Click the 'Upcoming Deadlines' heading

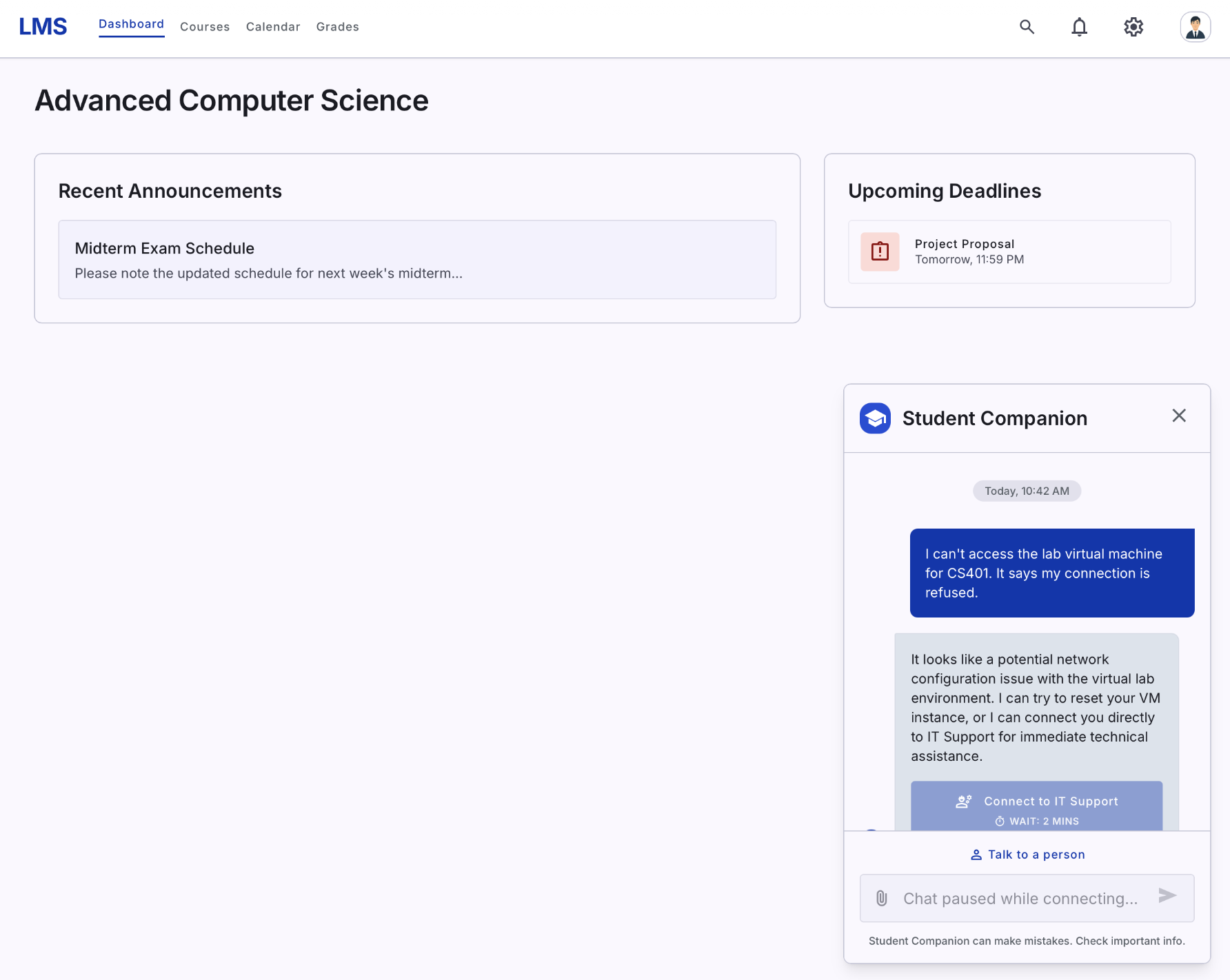945,191
